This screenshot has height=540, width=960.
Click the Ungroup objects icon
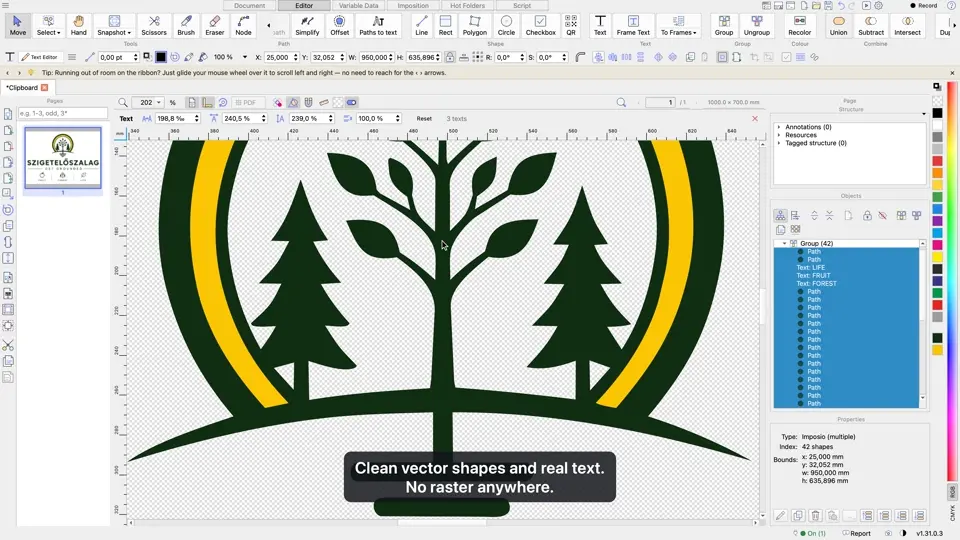tap(757, 25)
